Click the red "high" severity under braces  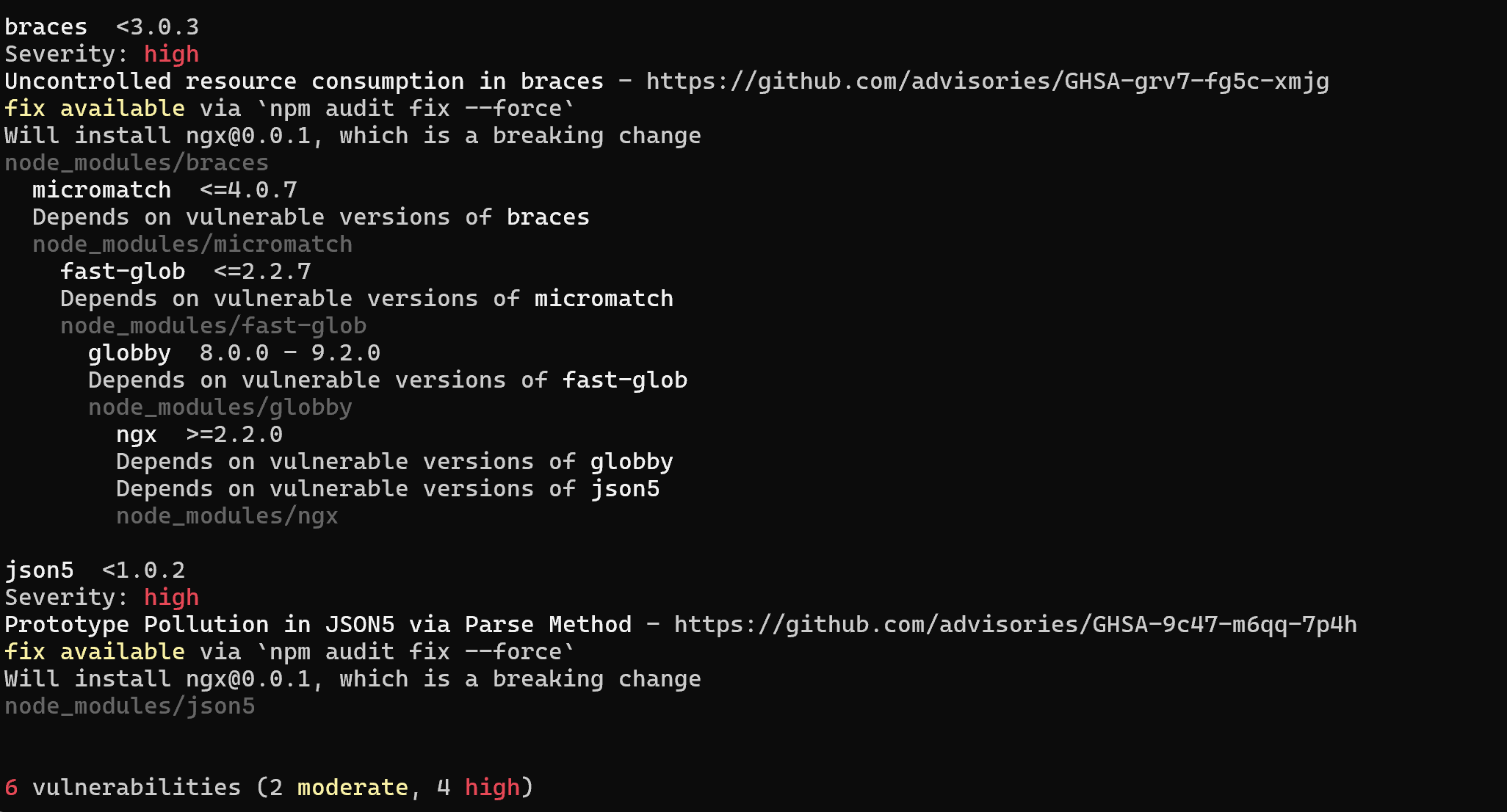click(x=171, y=54)
